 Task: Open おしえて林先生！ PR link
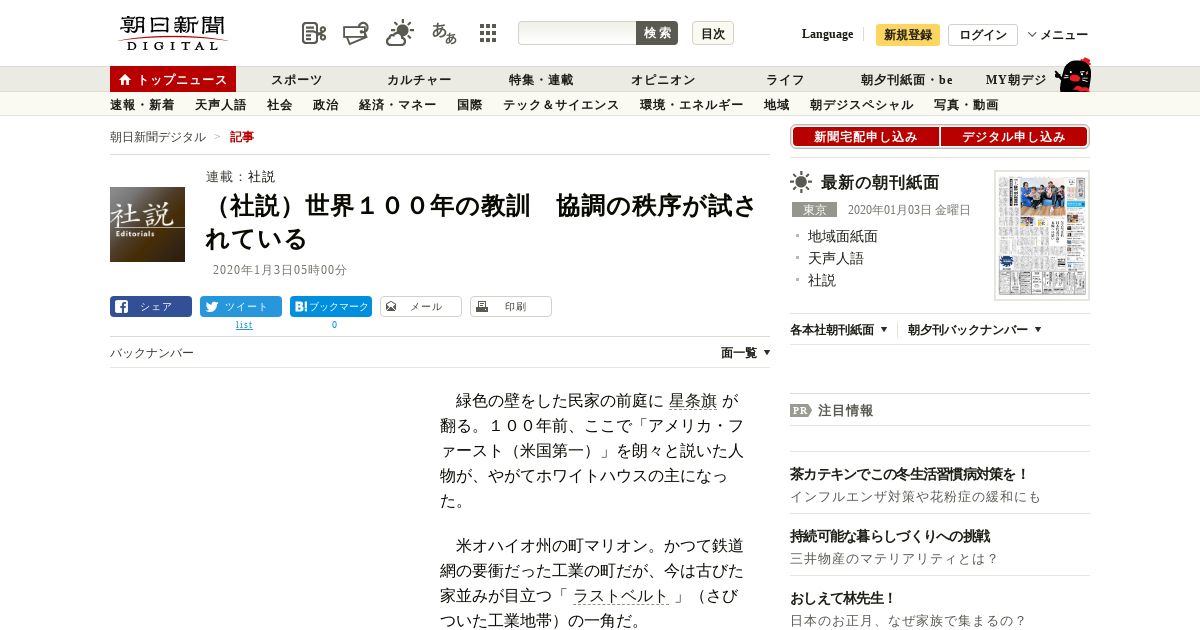pyautogui.click(x=843, y=598)
